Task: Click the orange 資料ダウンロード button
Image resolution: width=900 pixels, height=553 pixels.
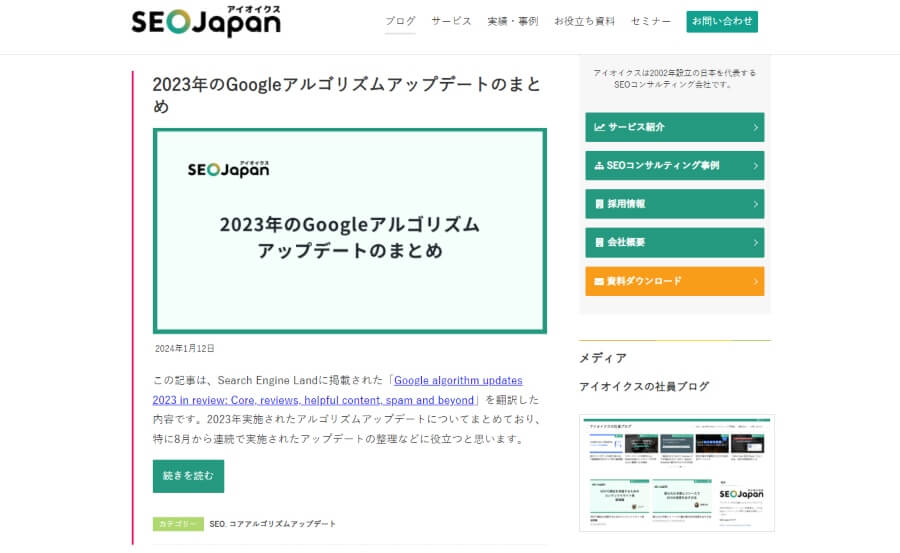Action: click(674, 281)
